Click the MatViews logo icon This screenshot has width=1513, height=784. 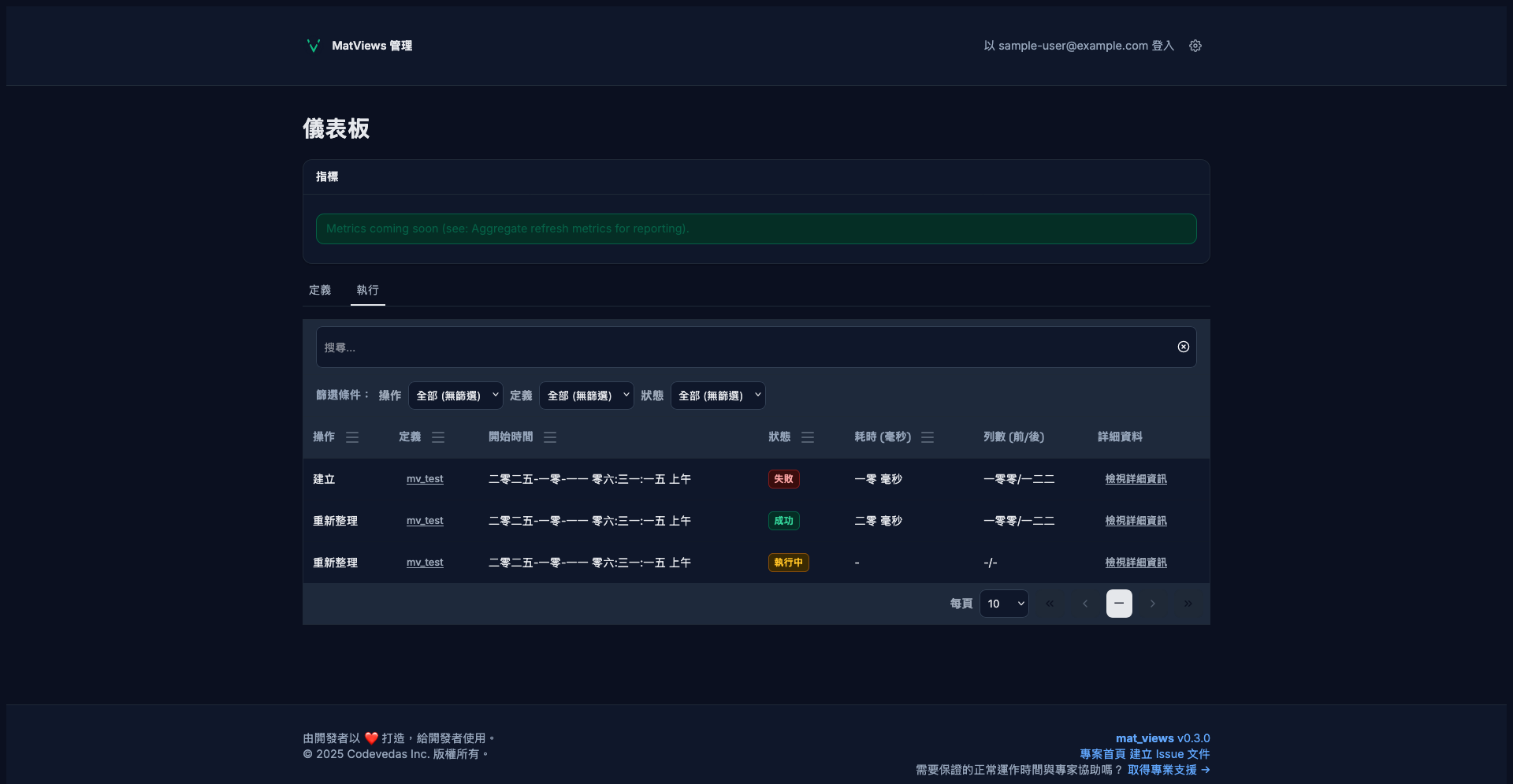click(x=313, y=46)
